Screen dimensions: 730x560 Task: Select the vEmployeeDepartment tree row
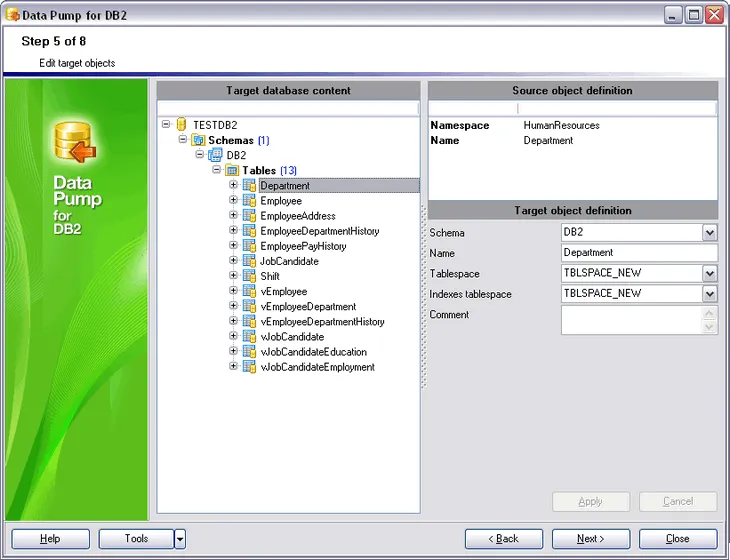pos(308,307)
